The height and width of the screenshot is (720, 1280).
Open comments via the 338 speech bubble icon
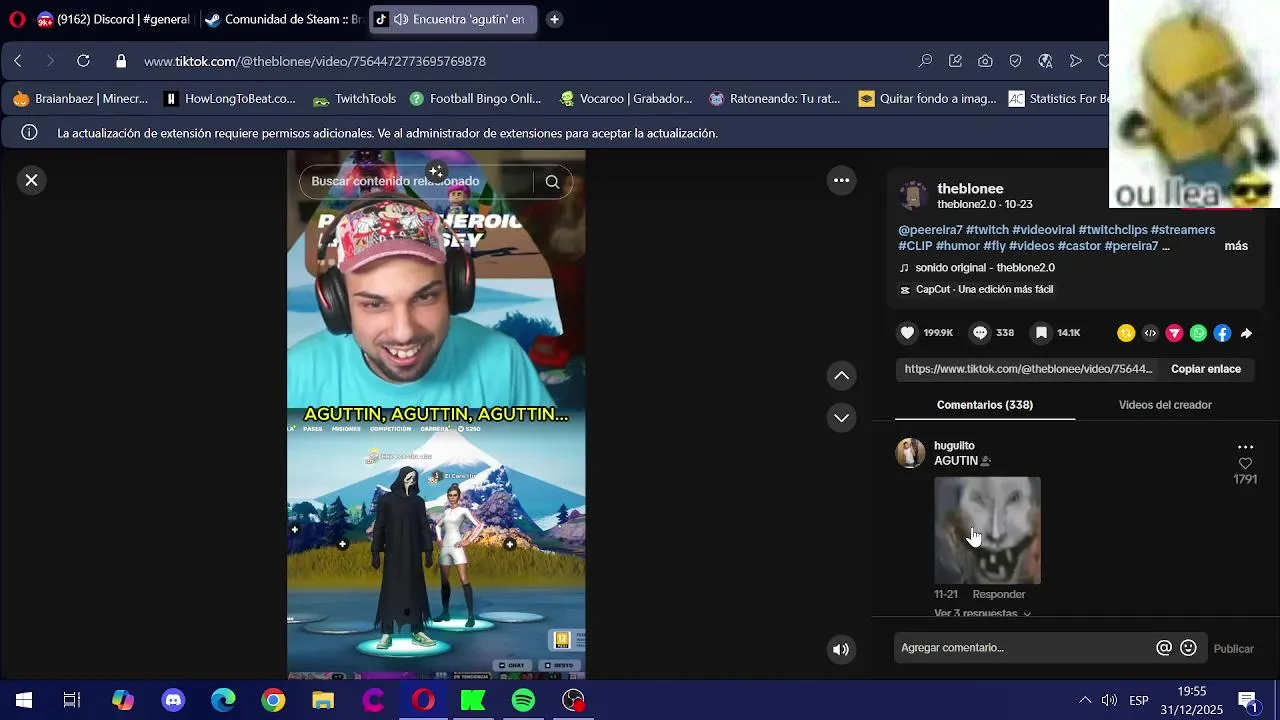[980, 333]
